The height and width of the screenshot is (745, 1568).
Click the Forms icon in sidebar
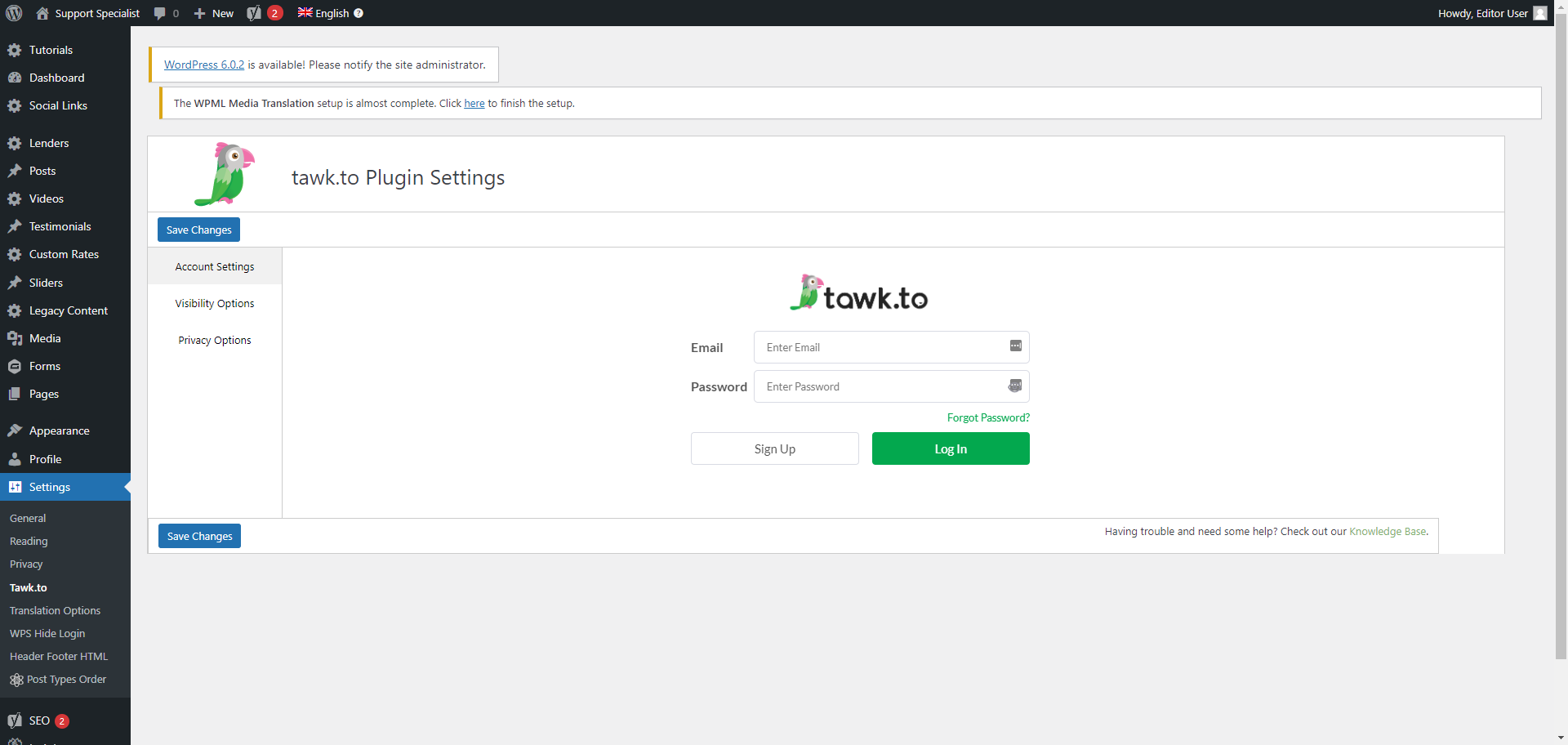point(15,366)
